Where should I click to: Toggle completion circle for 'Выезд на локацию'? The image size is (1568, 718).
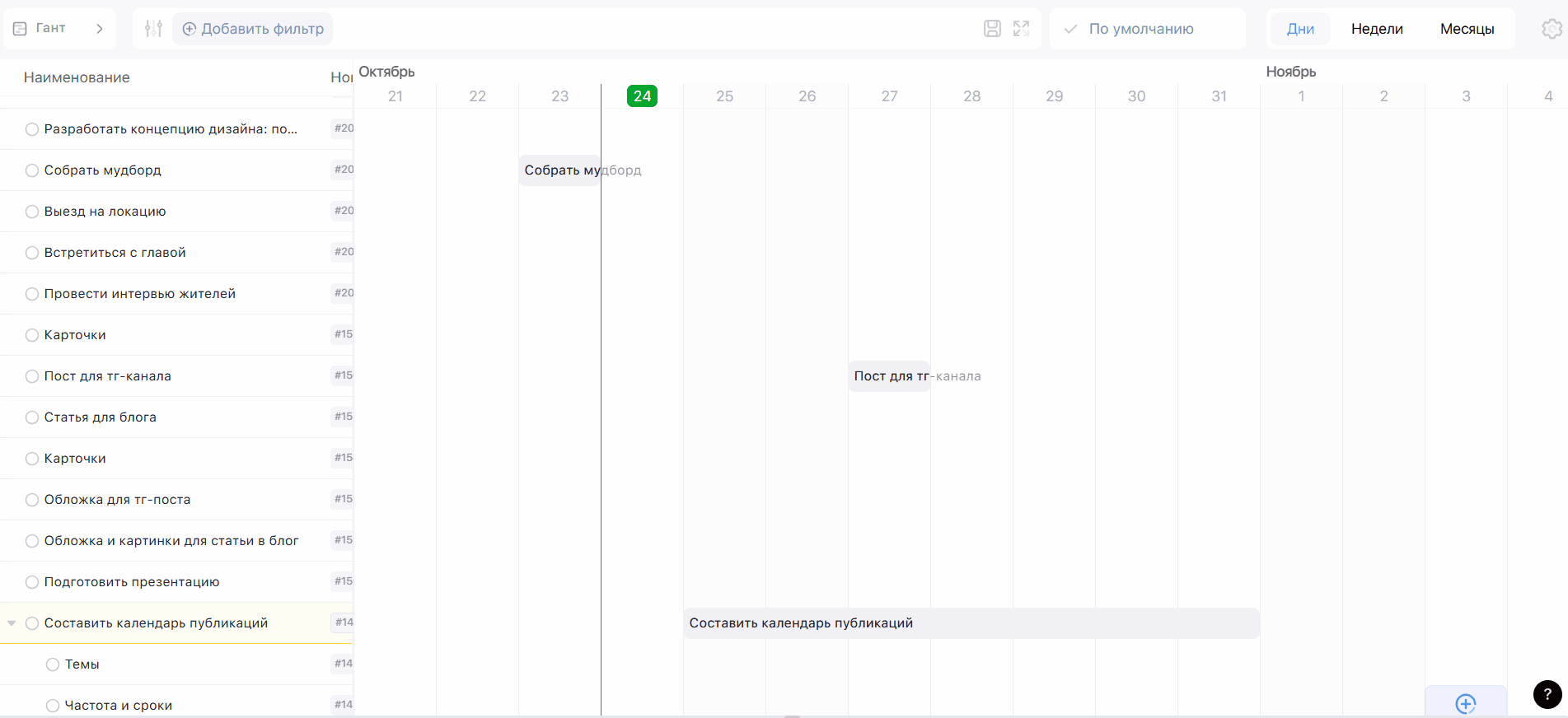click(32, 212)
